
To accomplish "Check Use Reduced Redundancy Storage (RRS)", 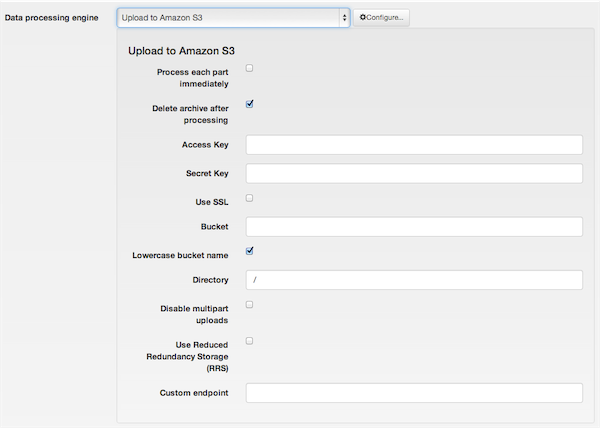I will point(249,341).
